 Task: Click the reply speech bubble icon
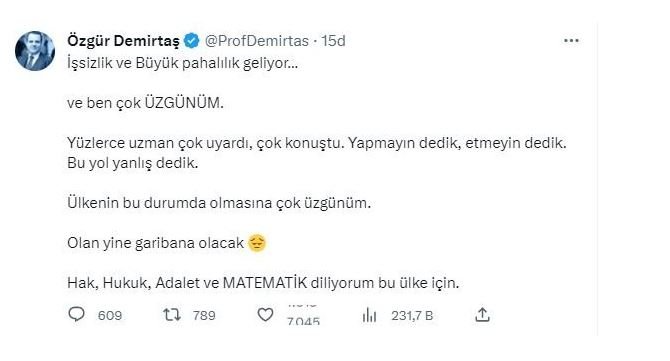(76, 314)
